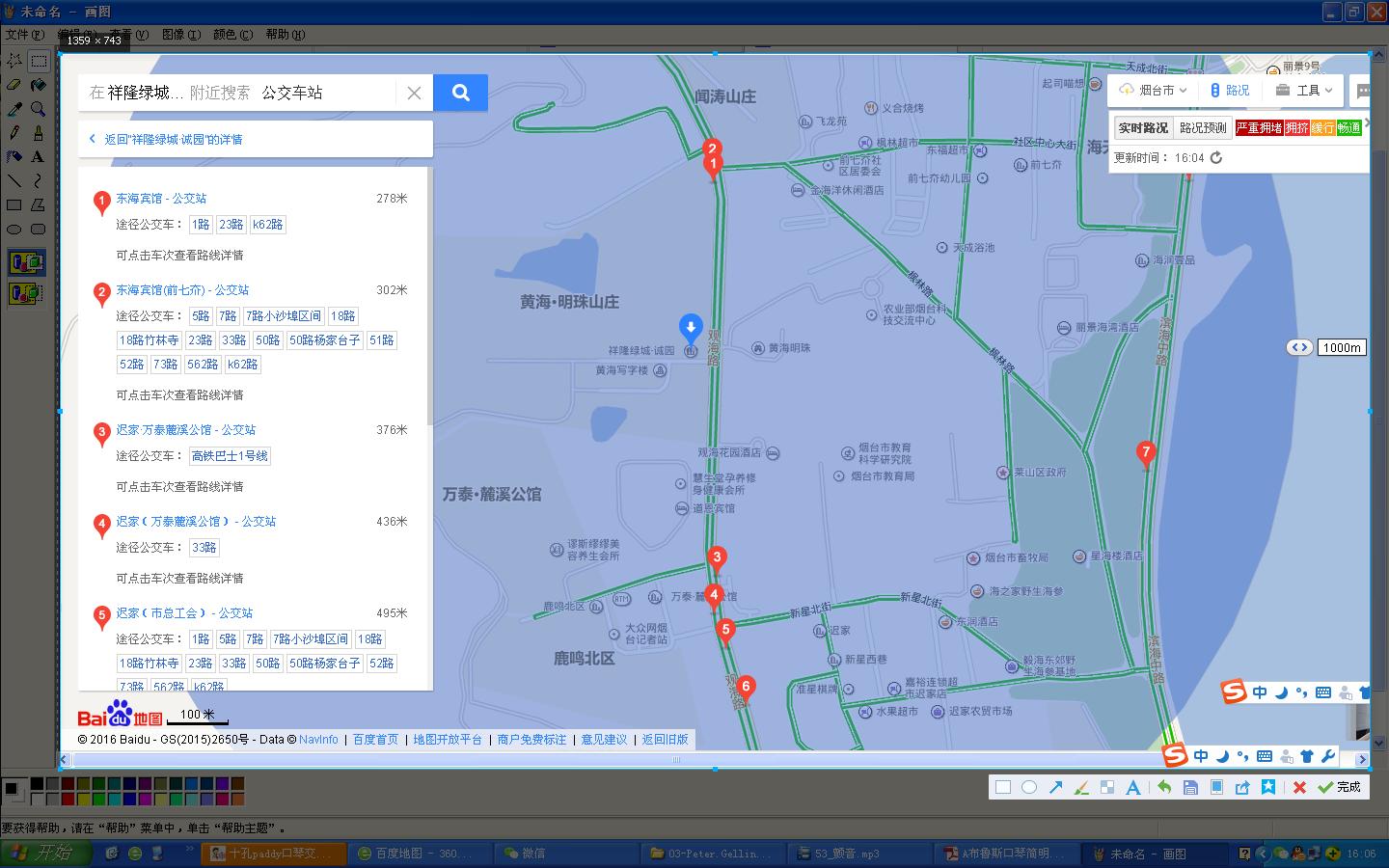1389x868 pixels.
Task: Open the 帮助(H) menu in Paint
Action: (285, 34)
